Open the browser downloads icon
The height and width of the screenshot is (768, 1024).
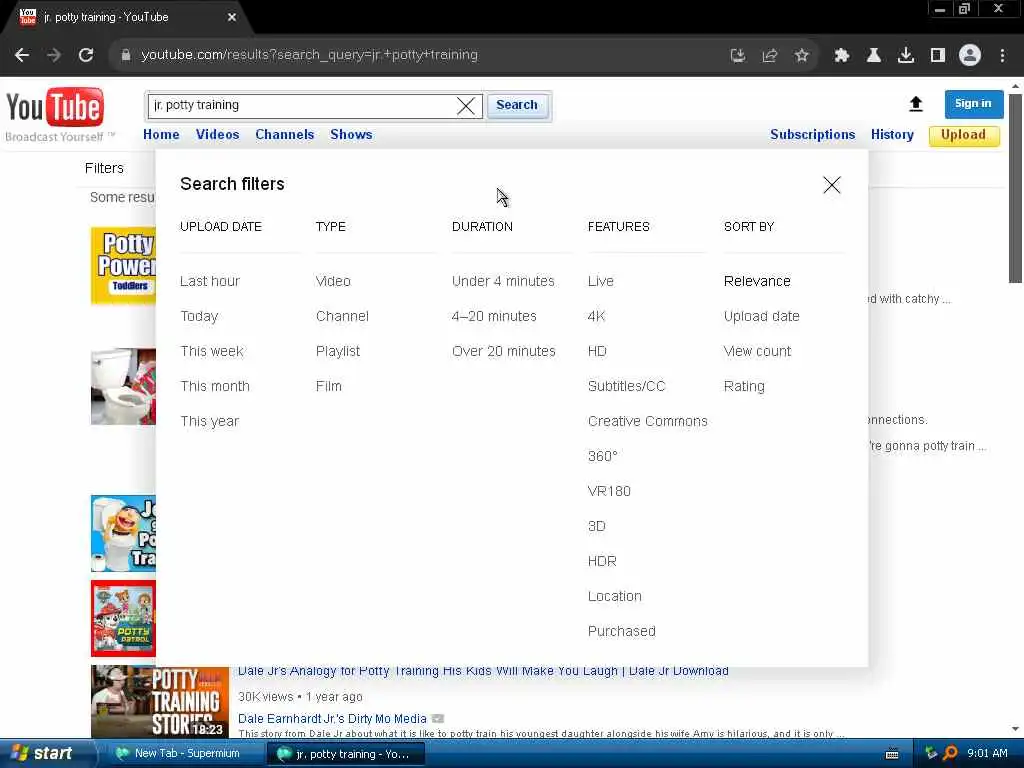pyautogui.click(x=906, y=56)
